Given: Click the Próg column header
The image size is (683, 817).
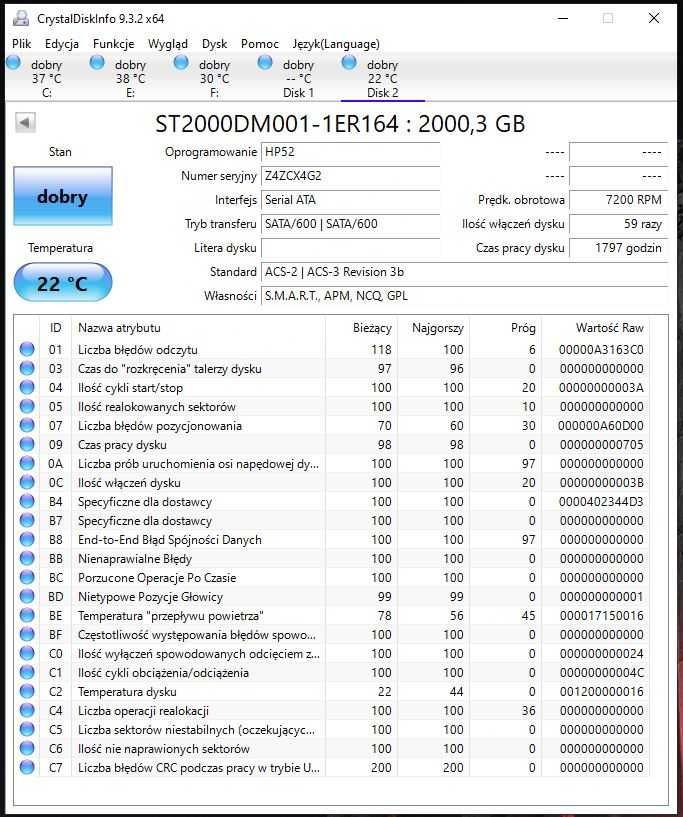Looking at the screenshot, I should click(x=505, y=328).
